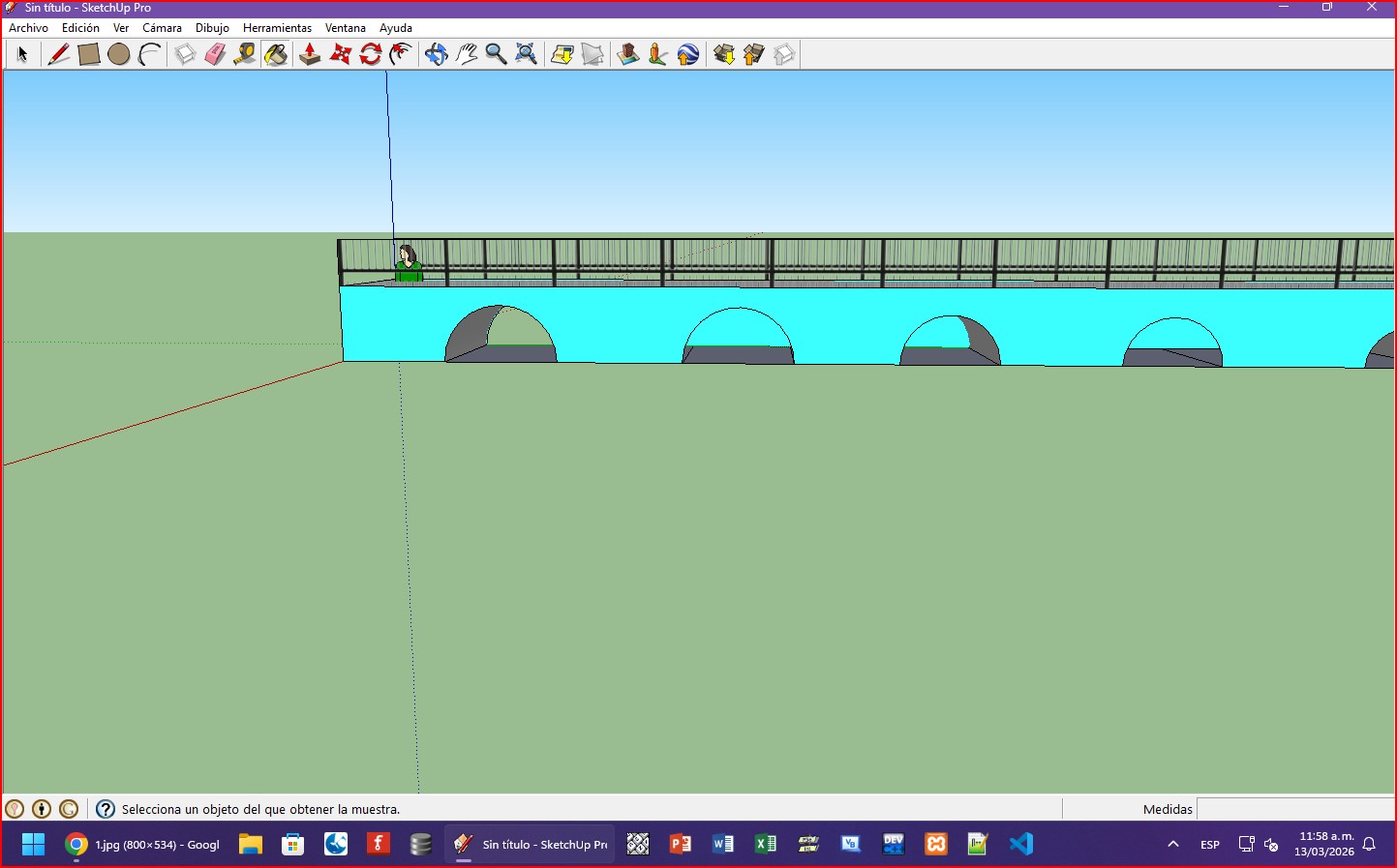Open the Archivo menu

28,28
